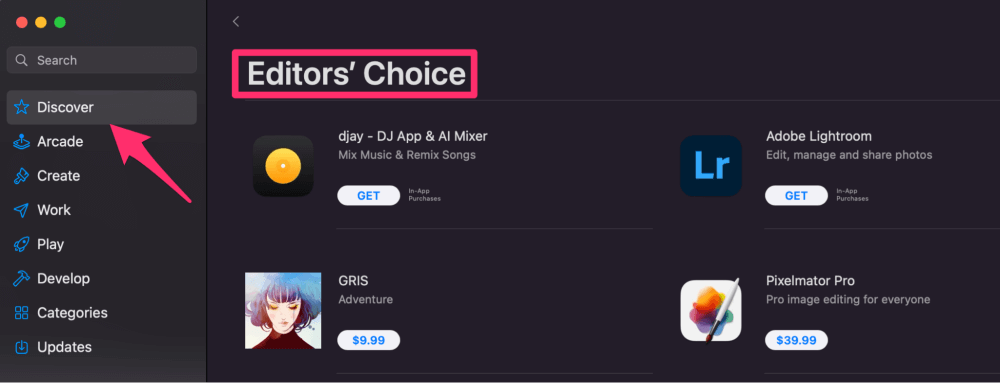
Task: Click the Create paintbrush icon
Action: 22,176
